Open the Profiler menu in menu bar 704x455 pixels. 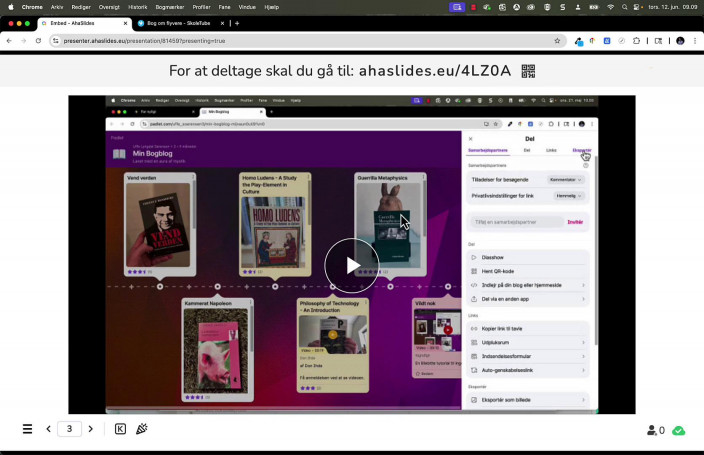pyautogui.click(x=201, y=6)
